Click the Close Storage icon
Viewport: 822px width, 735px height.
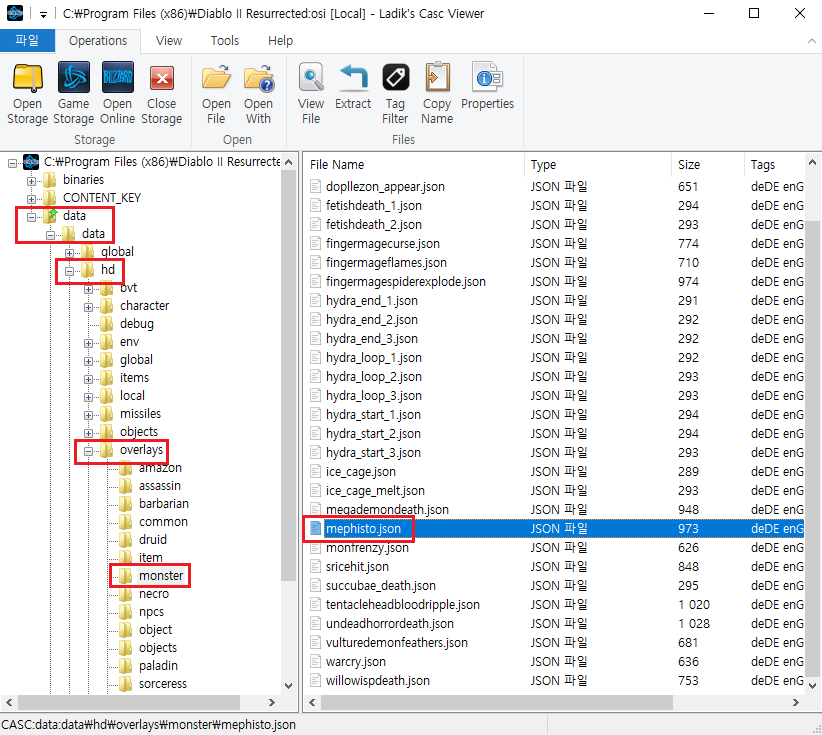[162, 79]
